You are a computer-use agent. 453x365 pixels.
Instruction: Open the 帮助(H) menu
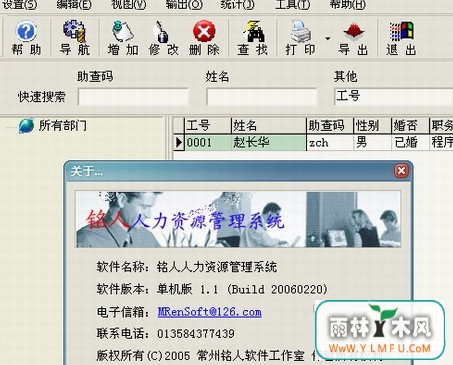(x=348, y=5)
